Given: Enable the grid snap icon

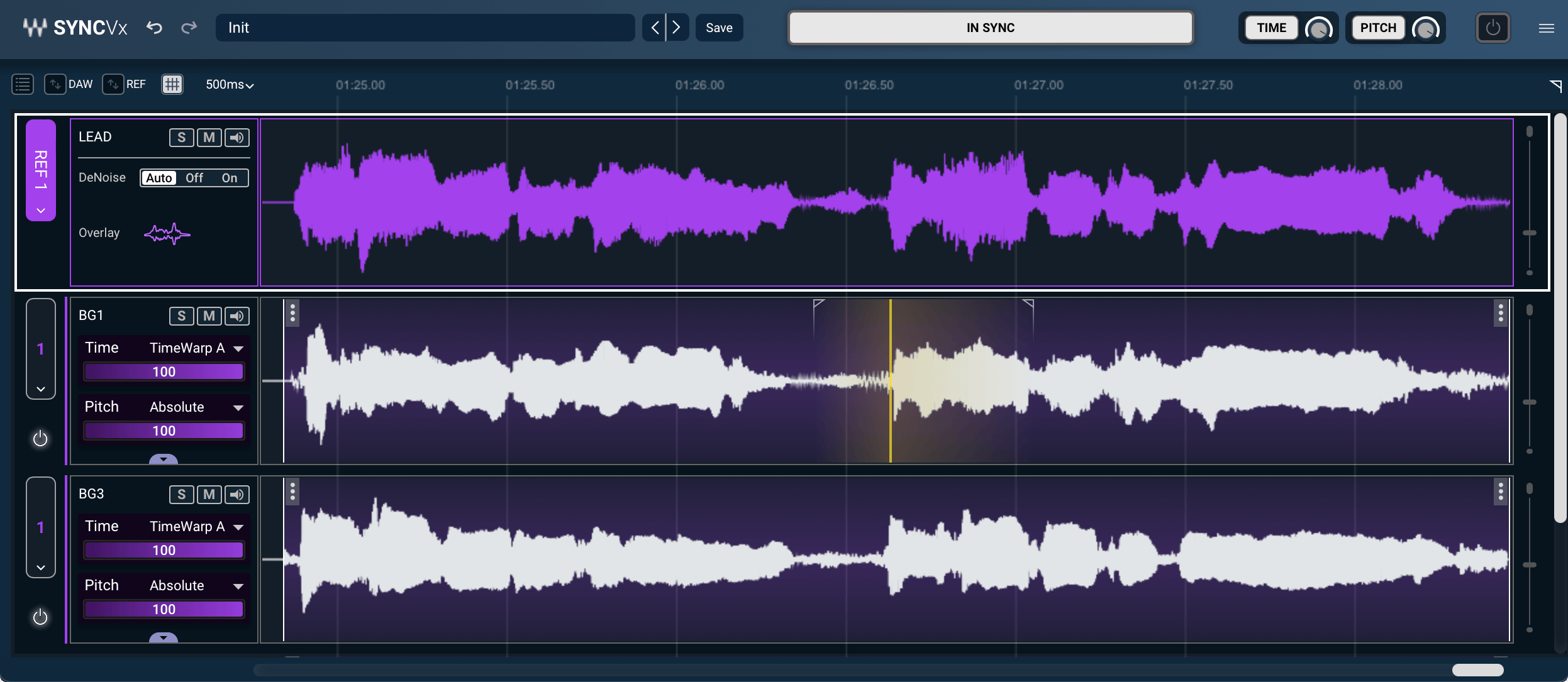Looking at the screenshot, I should [x=172, y=84].
